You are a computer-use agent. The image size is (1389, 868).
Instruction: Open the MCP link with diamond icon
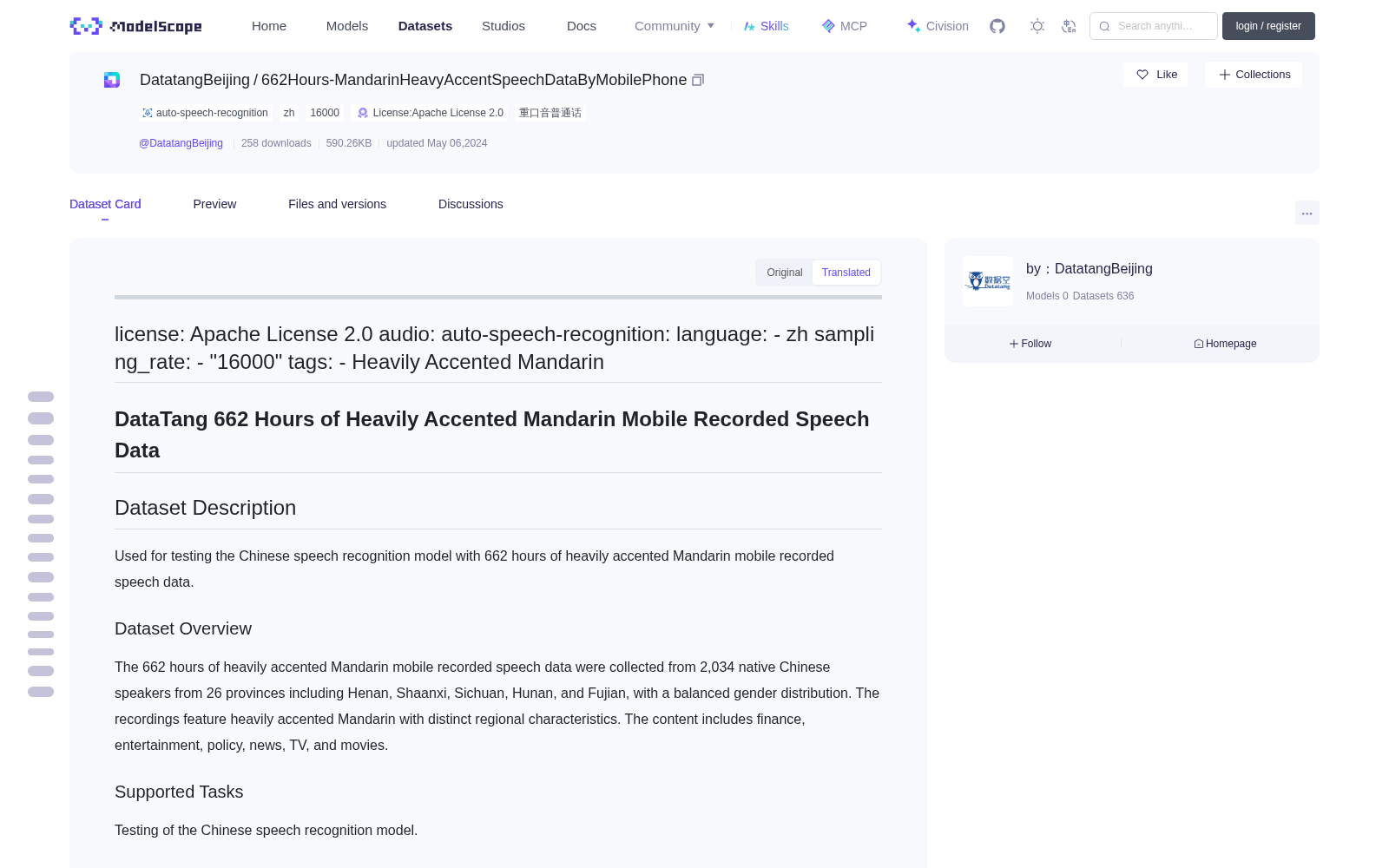845,26
